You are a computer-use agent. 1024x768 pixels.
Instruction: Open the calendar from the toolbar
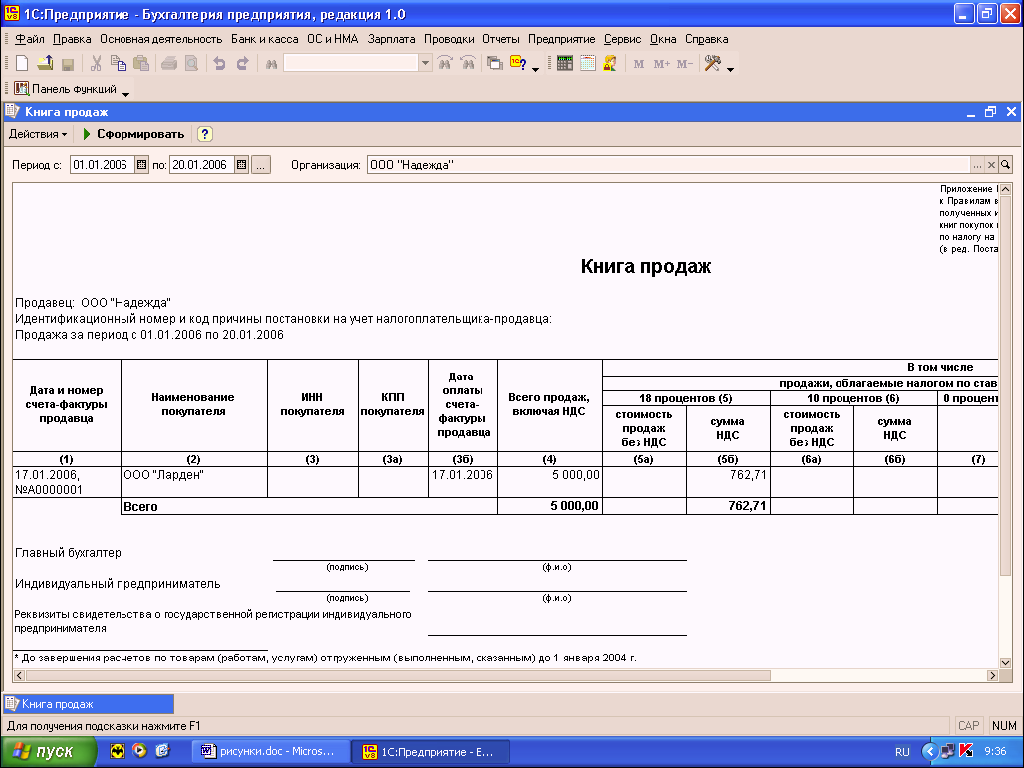587,63
